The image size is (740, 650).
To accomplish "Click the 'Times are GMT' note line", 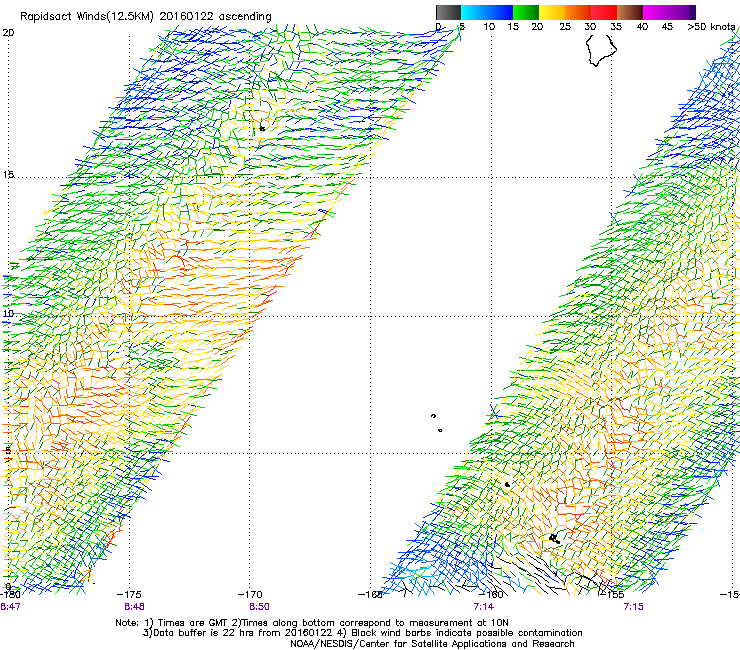I will [312, 622].
